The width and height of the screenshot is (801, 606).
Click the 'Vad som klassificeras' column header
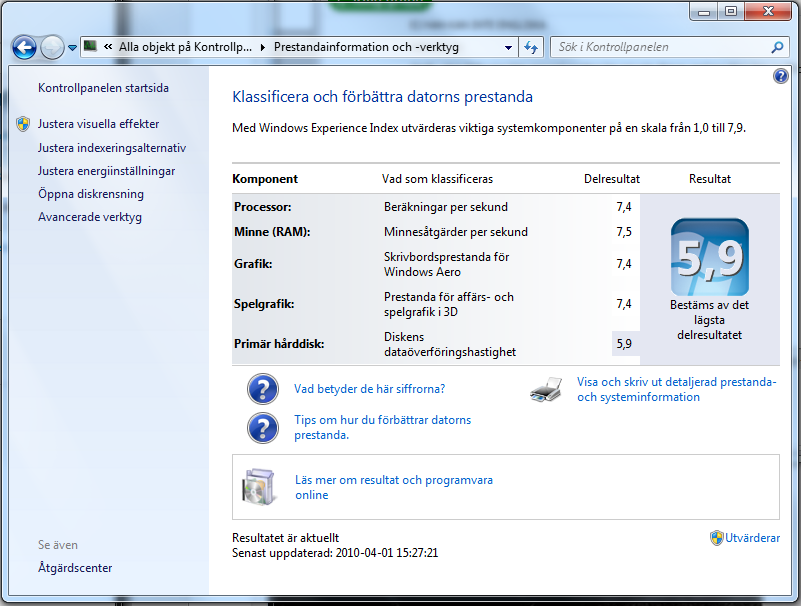[437, 179]
